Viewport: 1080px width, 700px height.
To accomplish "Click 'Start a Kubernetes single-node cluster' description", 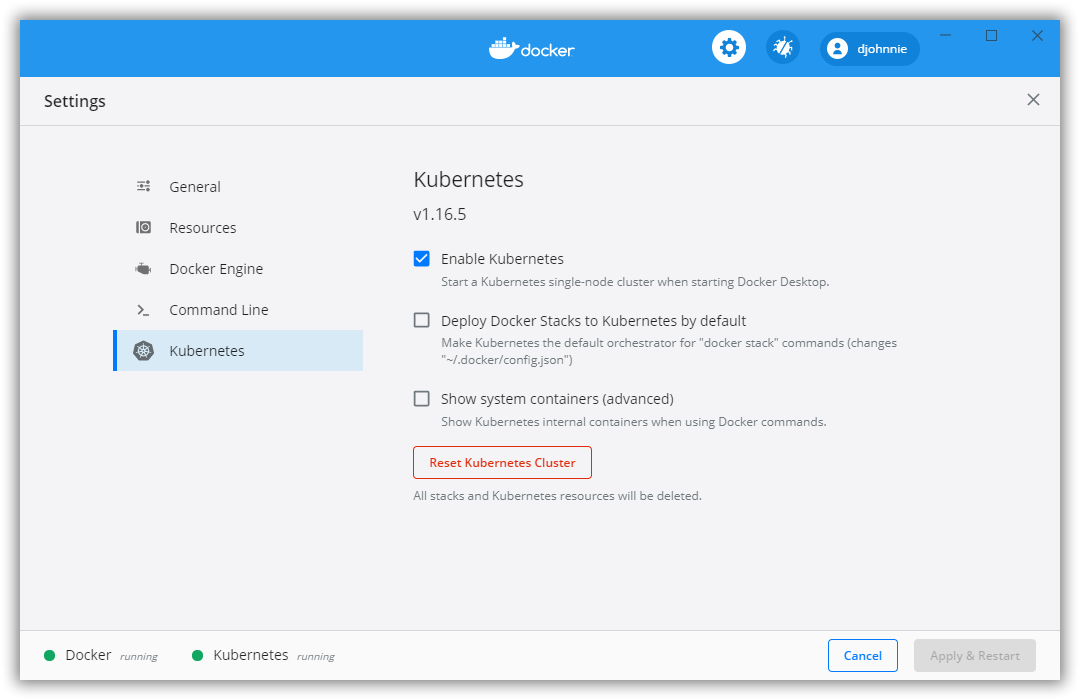I will point(635,282).
